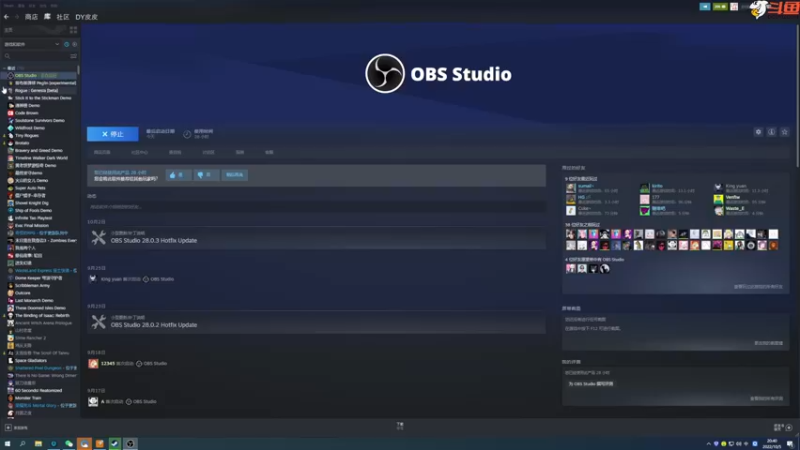Open friend Verifiw's avatar

point(718,199)
